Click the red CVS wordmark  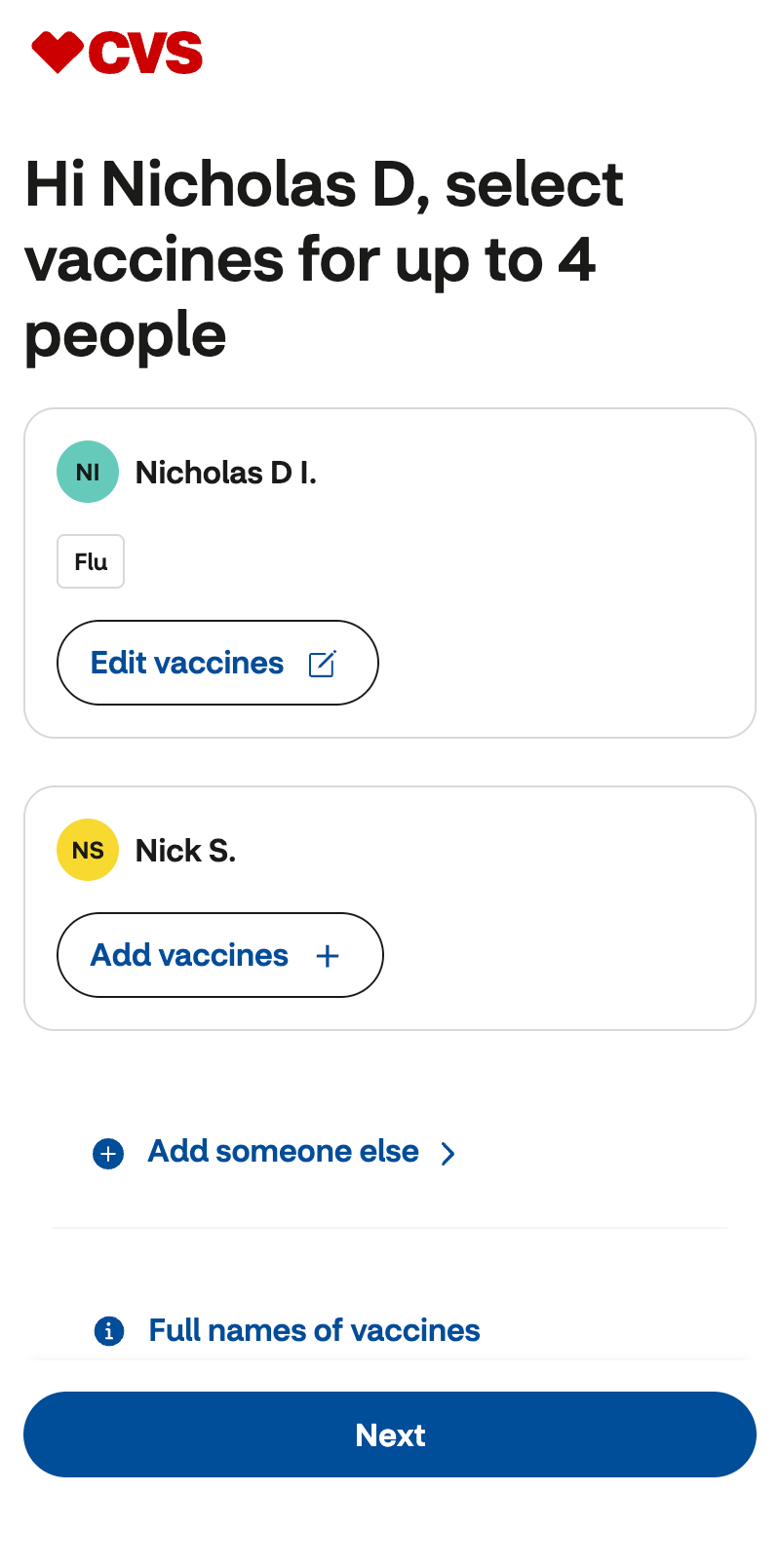pyautogui.click(x=145, y=54)
